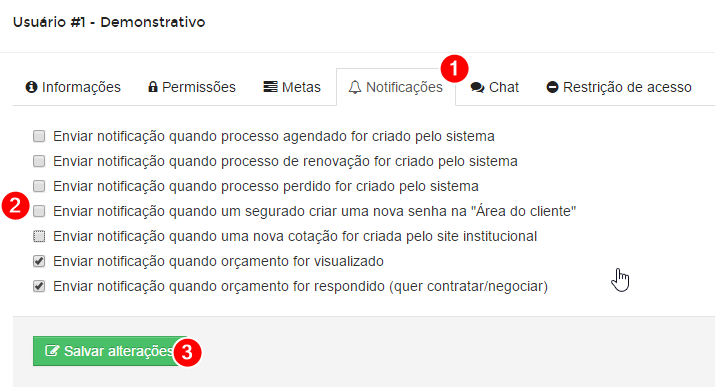Click the list icon beside Metas
The width and height of the screenshot is (715, 387).
(x=270, y=87)
